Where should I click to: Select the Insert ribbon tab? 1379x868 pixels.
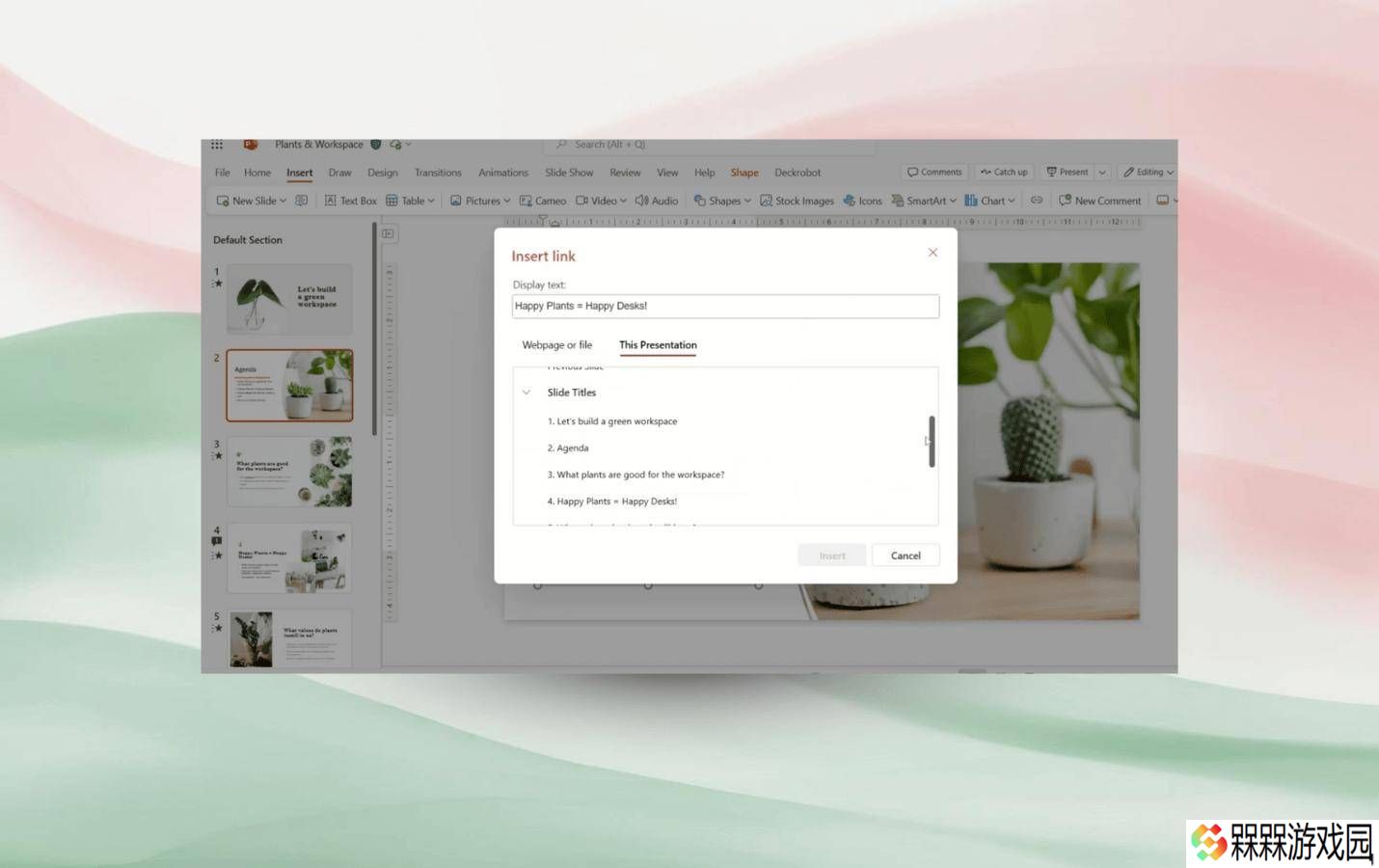point(299,173)
